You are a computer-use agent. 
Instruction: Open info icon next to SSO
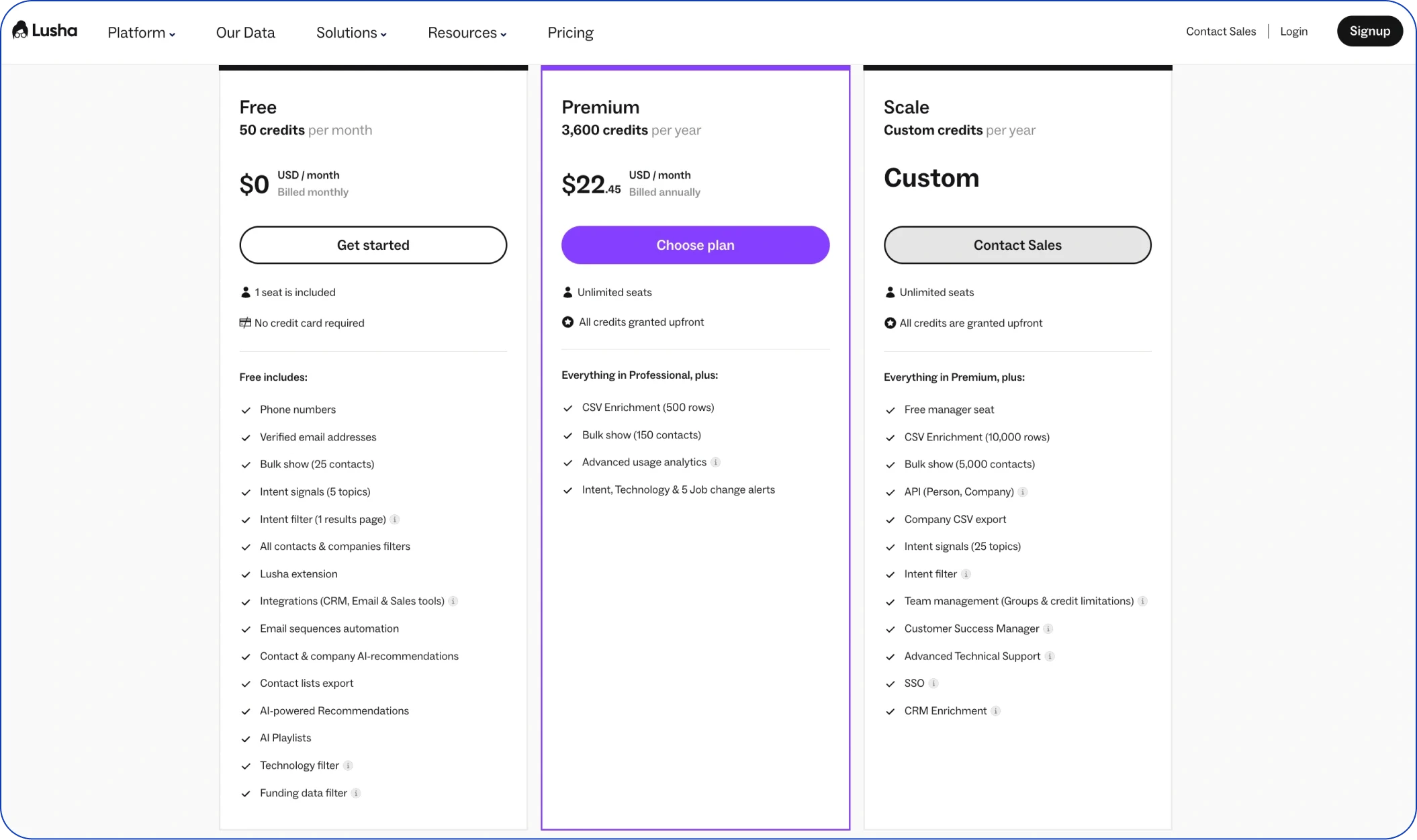point(933,684)
